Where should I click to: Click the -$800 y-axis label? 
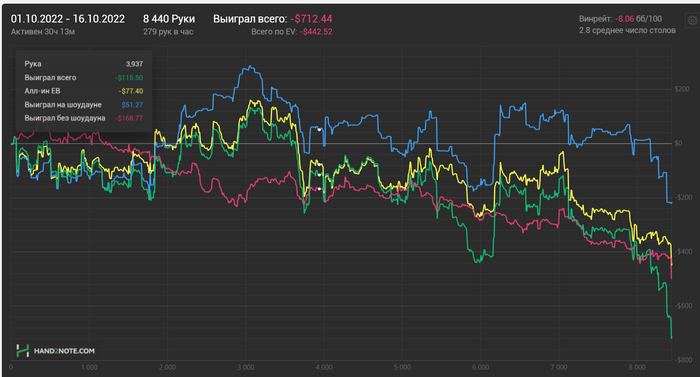pos(683,360)
